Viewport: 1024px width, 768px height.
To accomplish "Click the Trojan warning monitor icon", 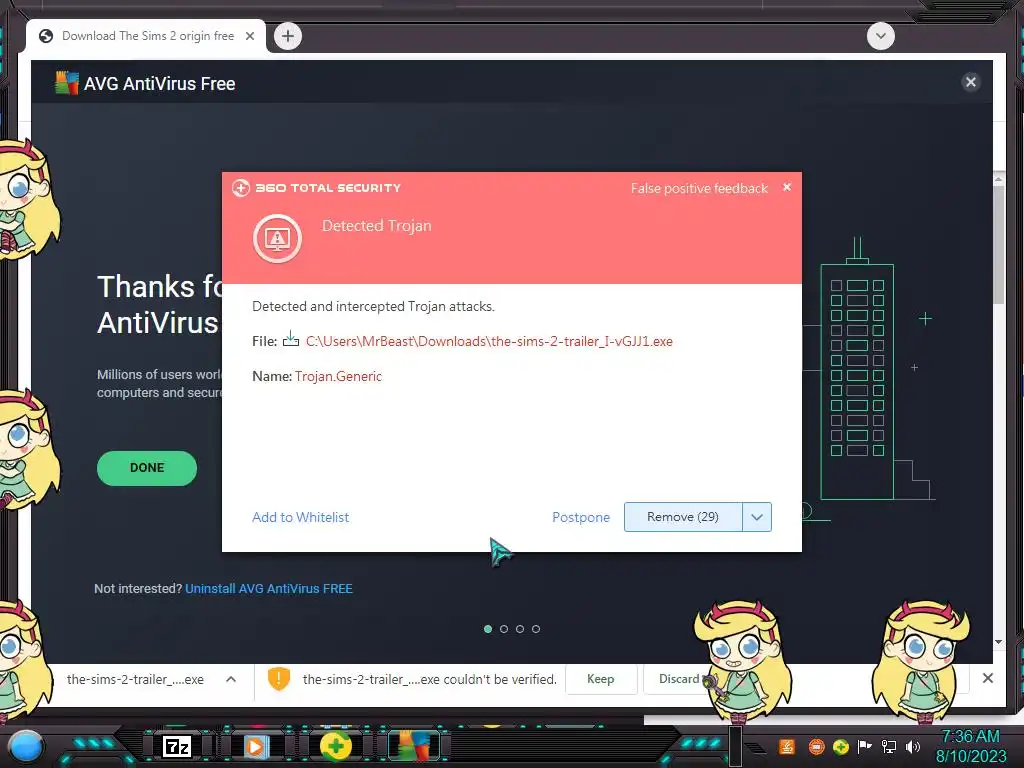I will coord(278,238).
